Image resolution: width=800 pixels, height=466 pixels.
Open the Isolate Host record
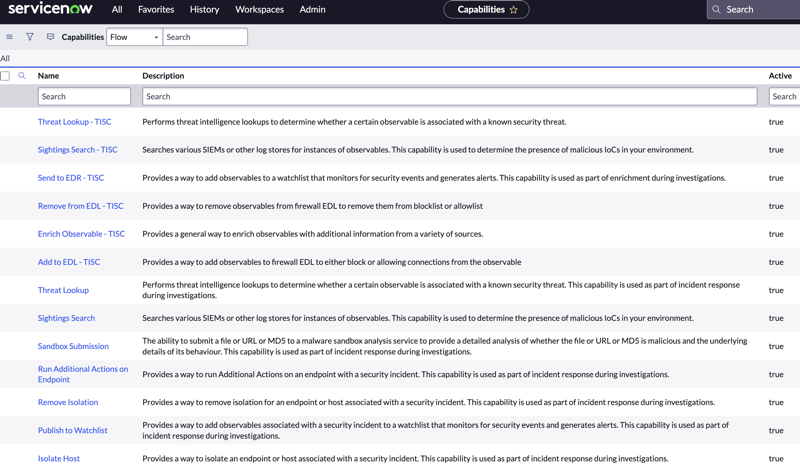59,458
